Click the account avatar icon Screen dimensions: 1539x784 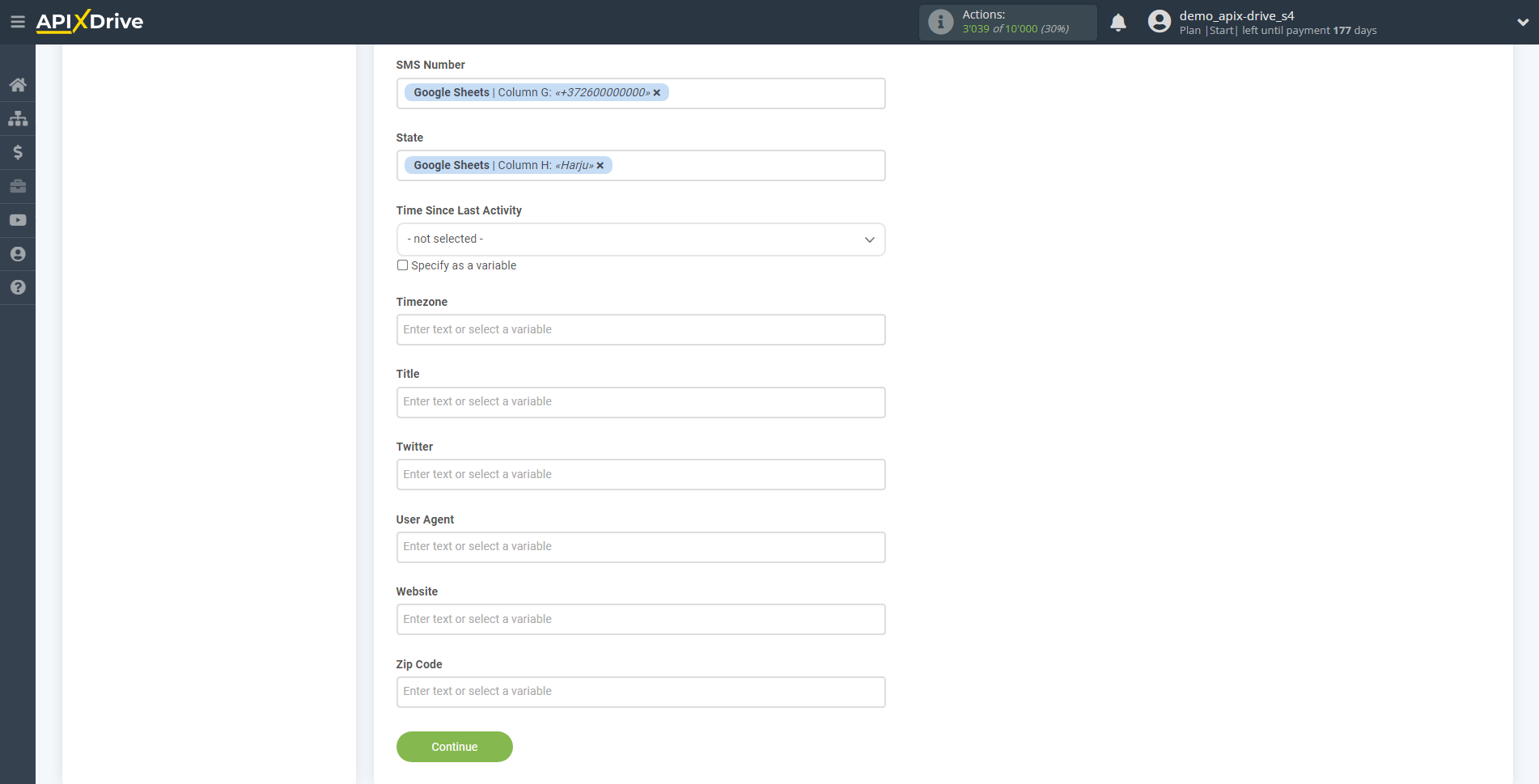1159,22
